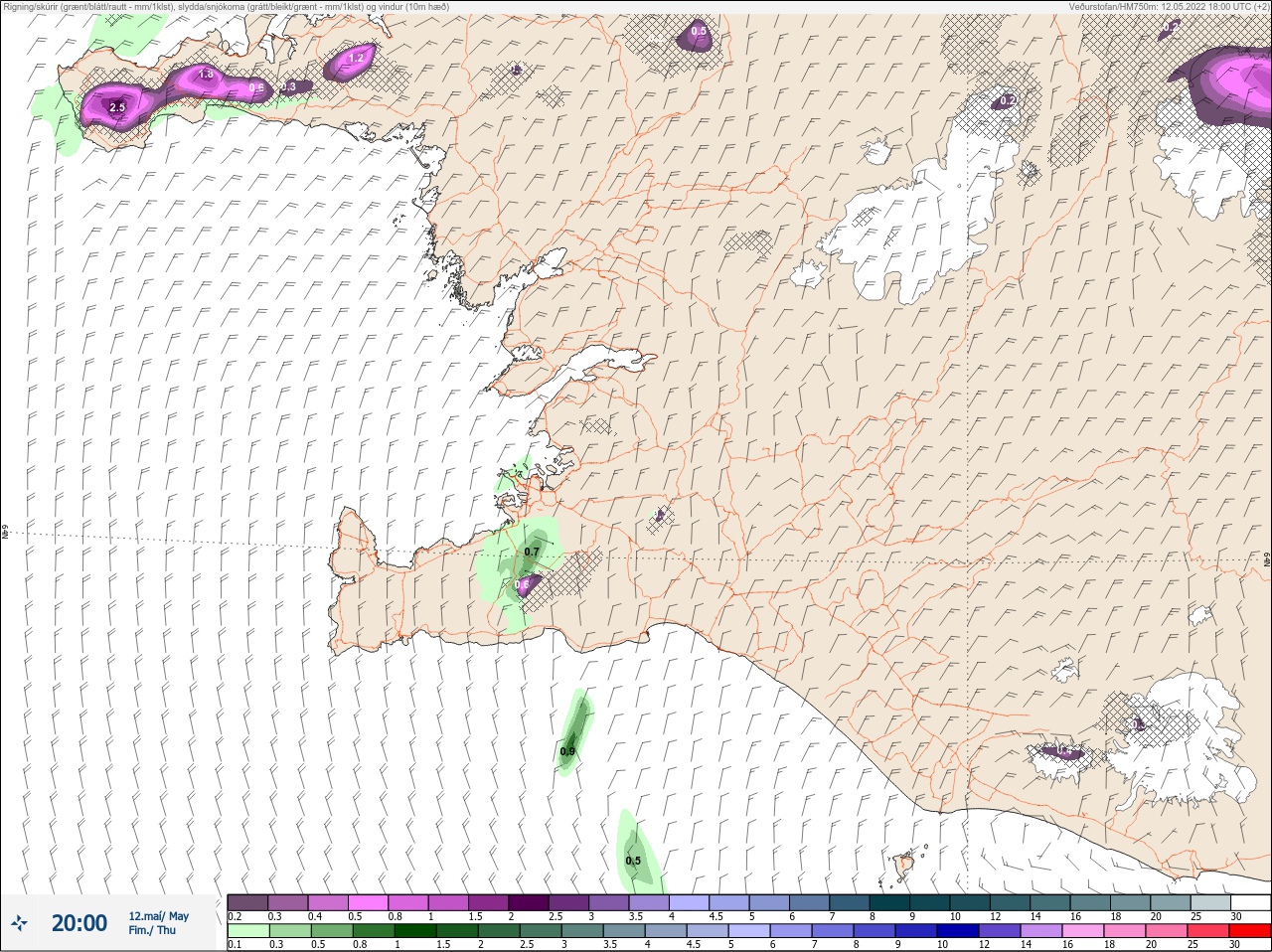Click the 0.4 value under the upper legend

pyautogui.click(x=315, y=916)
